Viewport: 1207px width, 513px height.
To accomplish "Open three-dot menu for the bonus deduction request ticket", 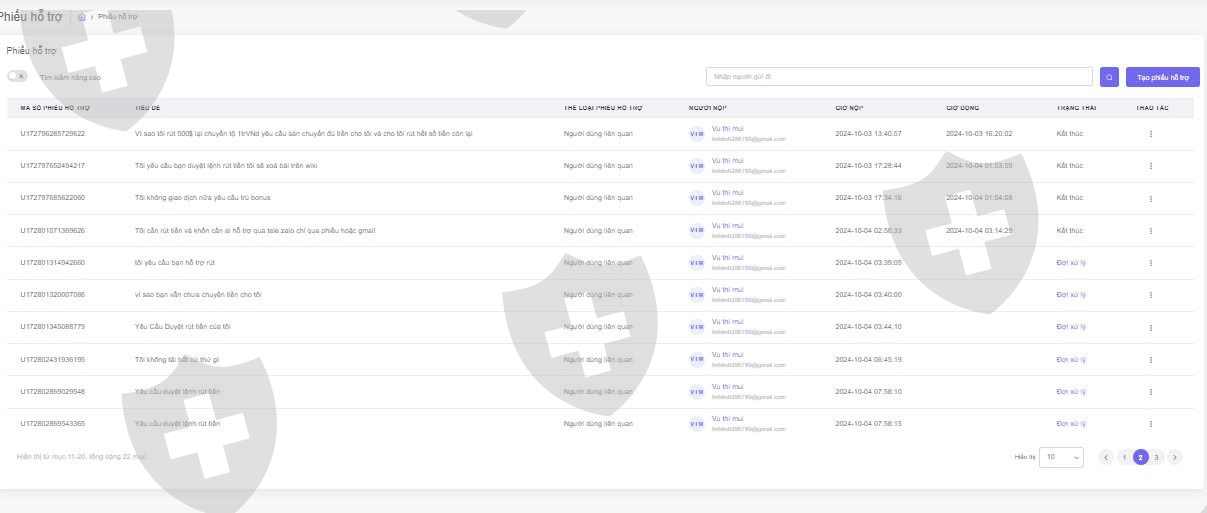I will 1151,198.
